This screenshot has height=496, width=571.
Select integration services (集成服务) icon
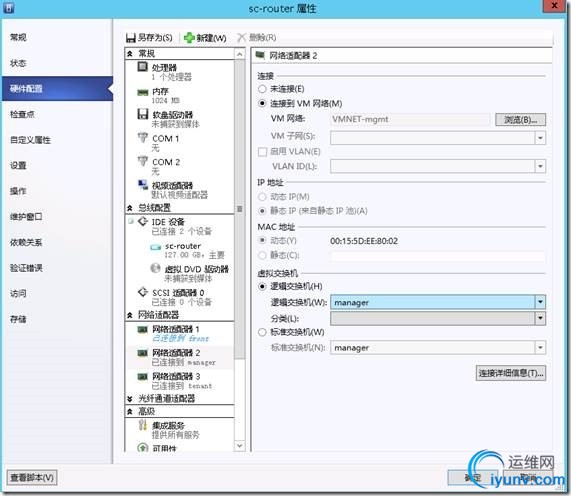click(143, 425)
